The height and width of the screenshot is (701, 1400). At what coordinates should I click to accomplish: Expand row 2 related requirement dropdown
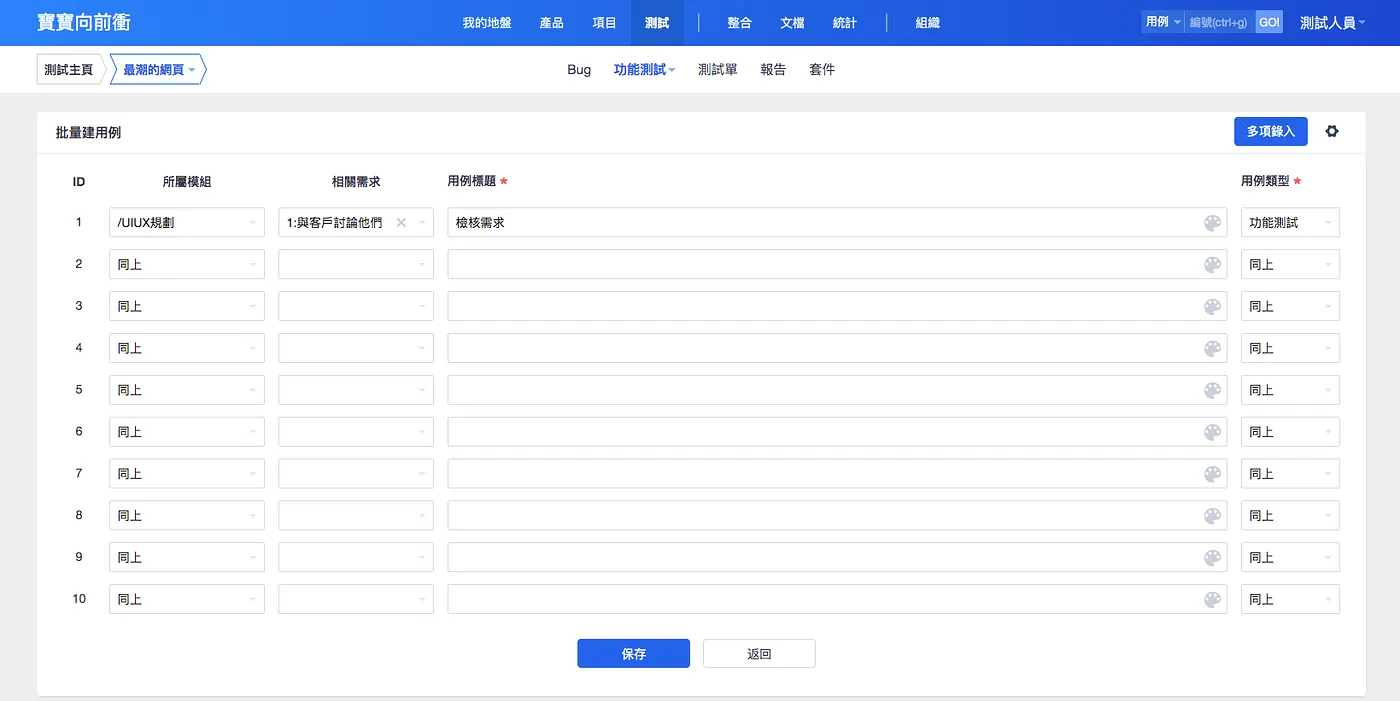[x=356, y=265]
